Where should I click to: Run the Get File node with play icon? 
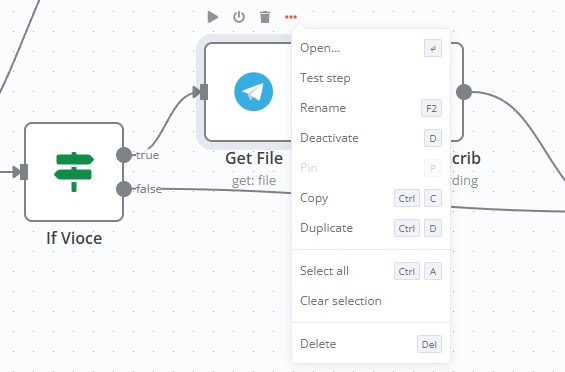(x=213, y=17)
